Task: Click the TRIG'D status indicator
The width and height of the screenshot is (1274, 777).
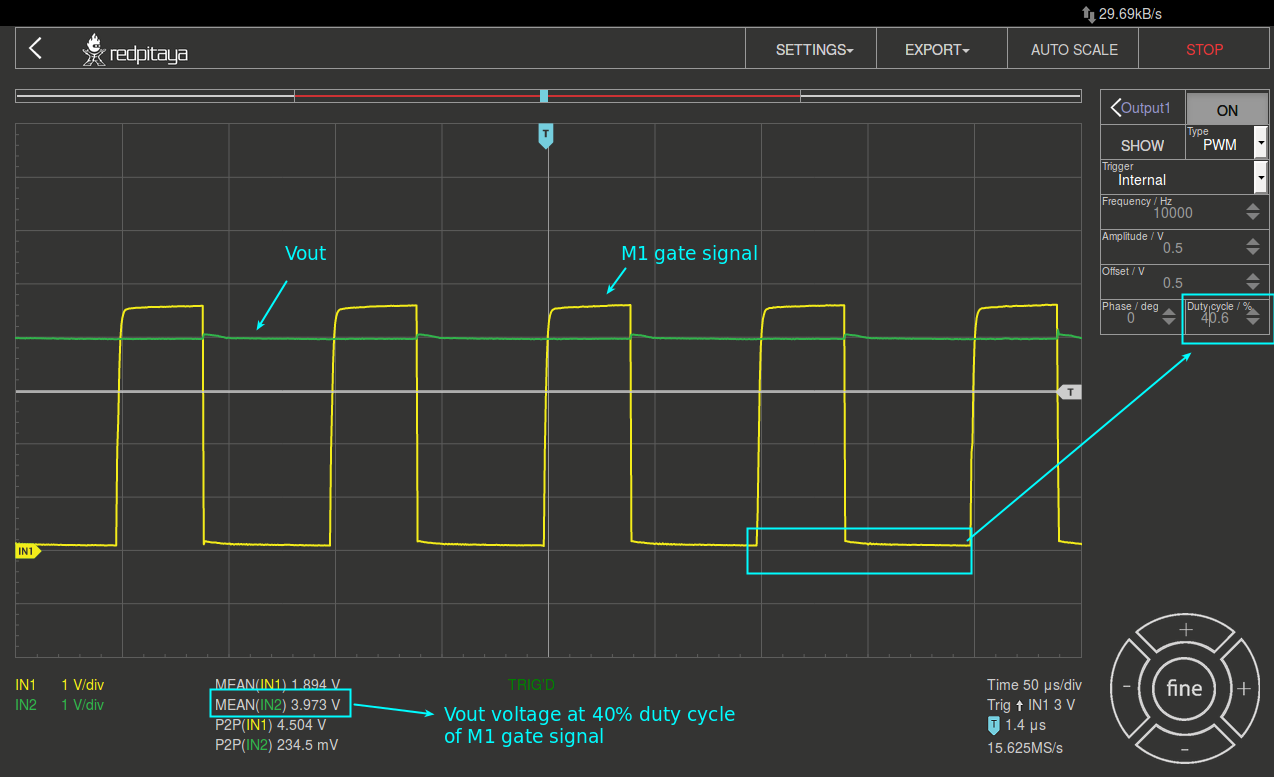Action: [x=531, y=685]
